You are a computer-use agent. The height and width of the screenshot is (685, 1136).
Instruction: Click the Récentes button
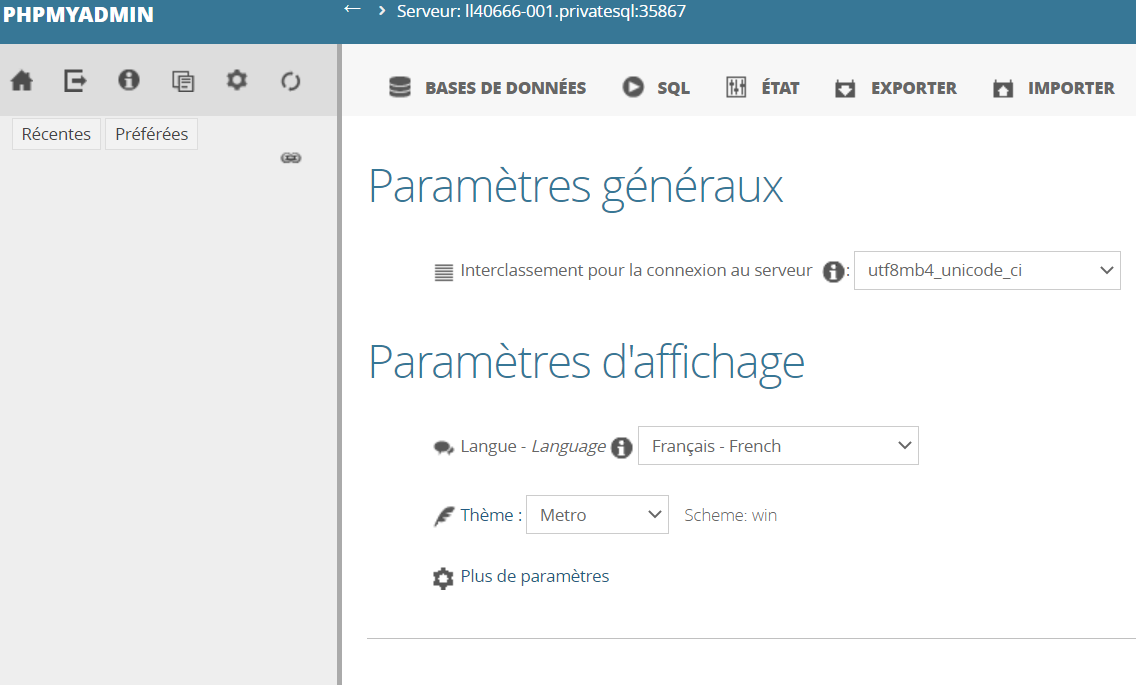point(56,134)
